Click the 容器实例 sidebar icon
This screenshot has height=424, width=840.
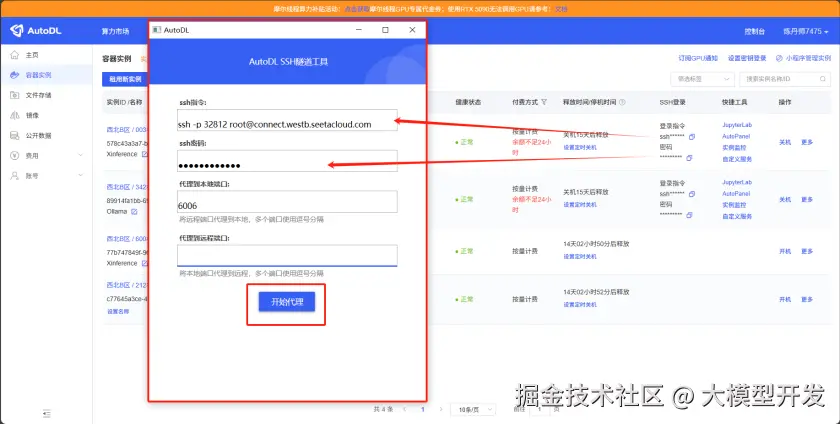[x=14, y=75]
